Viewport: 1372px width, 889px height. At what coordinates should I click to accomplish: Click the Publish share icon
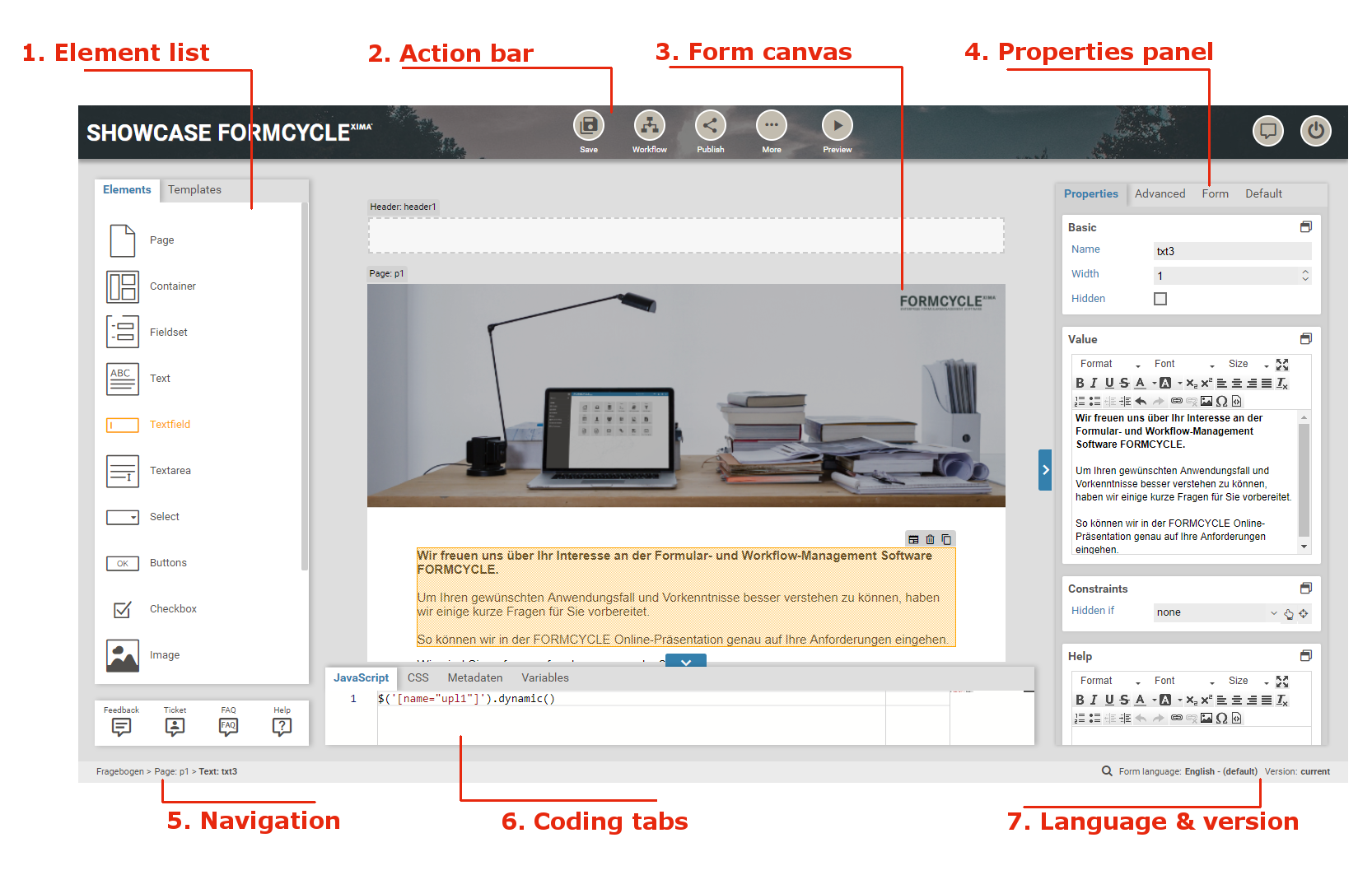coord(710,126)
